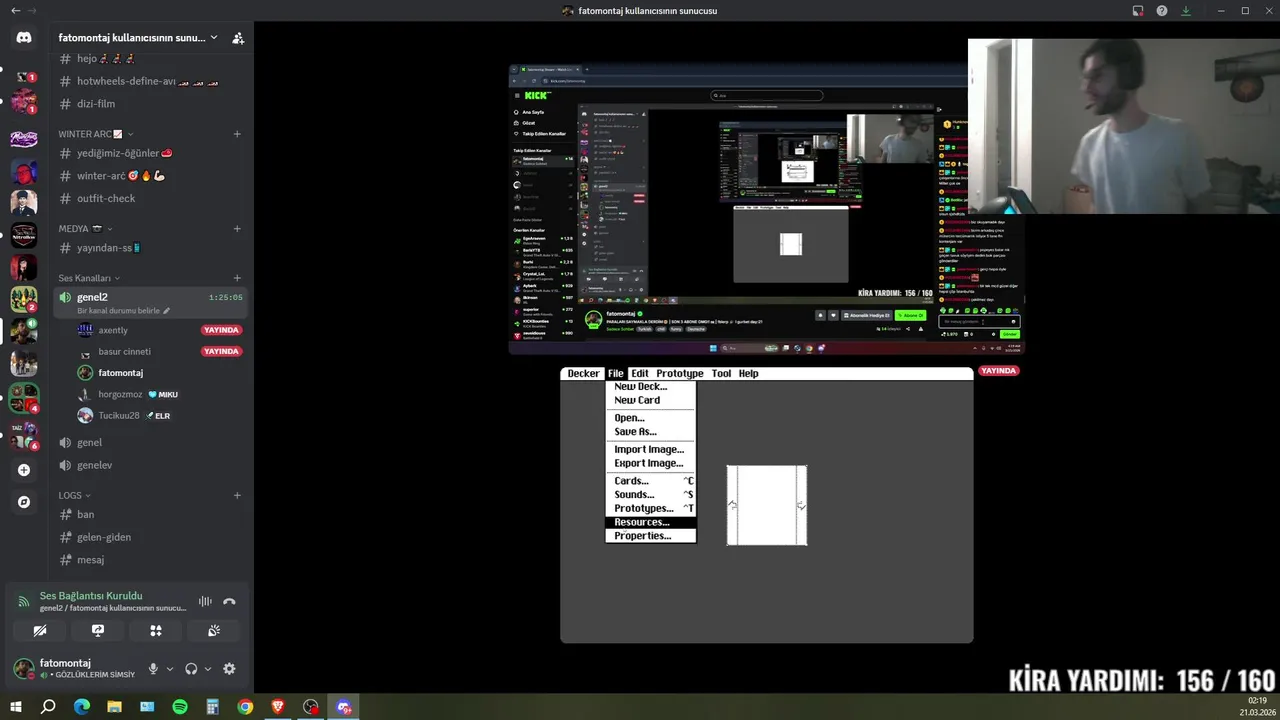This screenshot has height=720, width=1280.
Task: Open Discord help question mark icon
Action: tap(1162, 11)
